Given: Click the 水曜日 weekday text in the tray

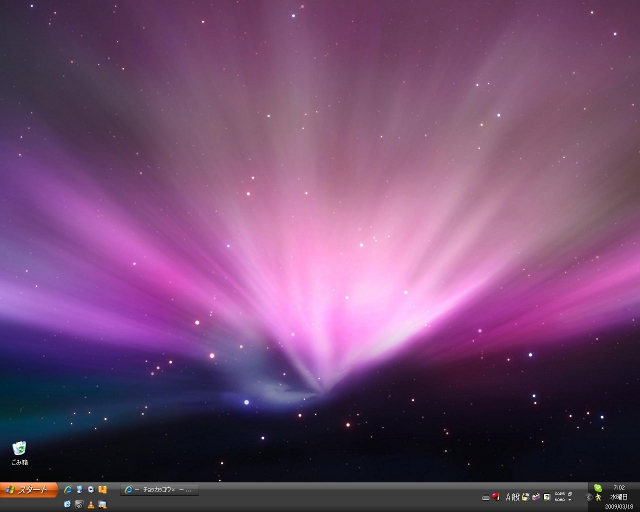Looking at the screenshot, I should pos(619,497).
